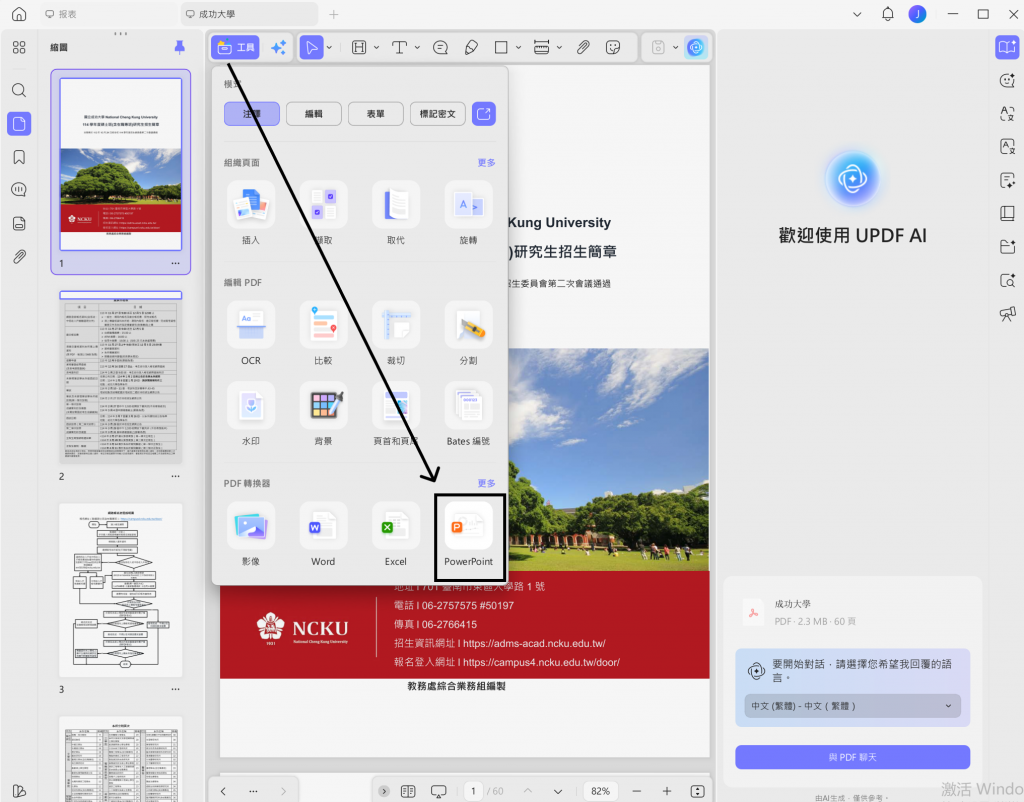Open translate icon in right sidebar
This screenshot has height=802, width=1024.
[x=1007, y=114]
